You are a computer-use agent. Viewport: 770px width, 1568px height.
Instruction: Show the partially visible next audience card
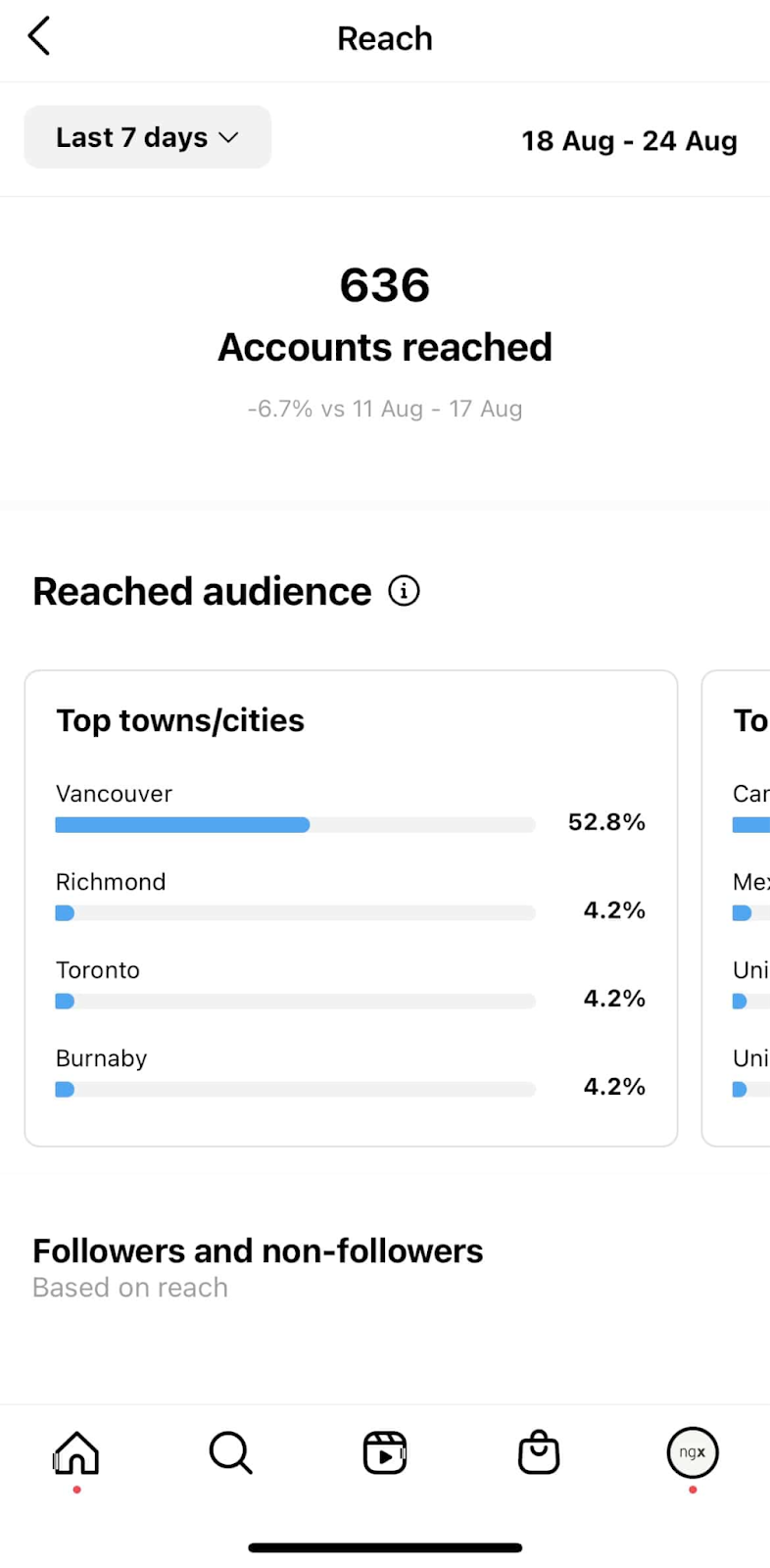(x=739, y=907)
